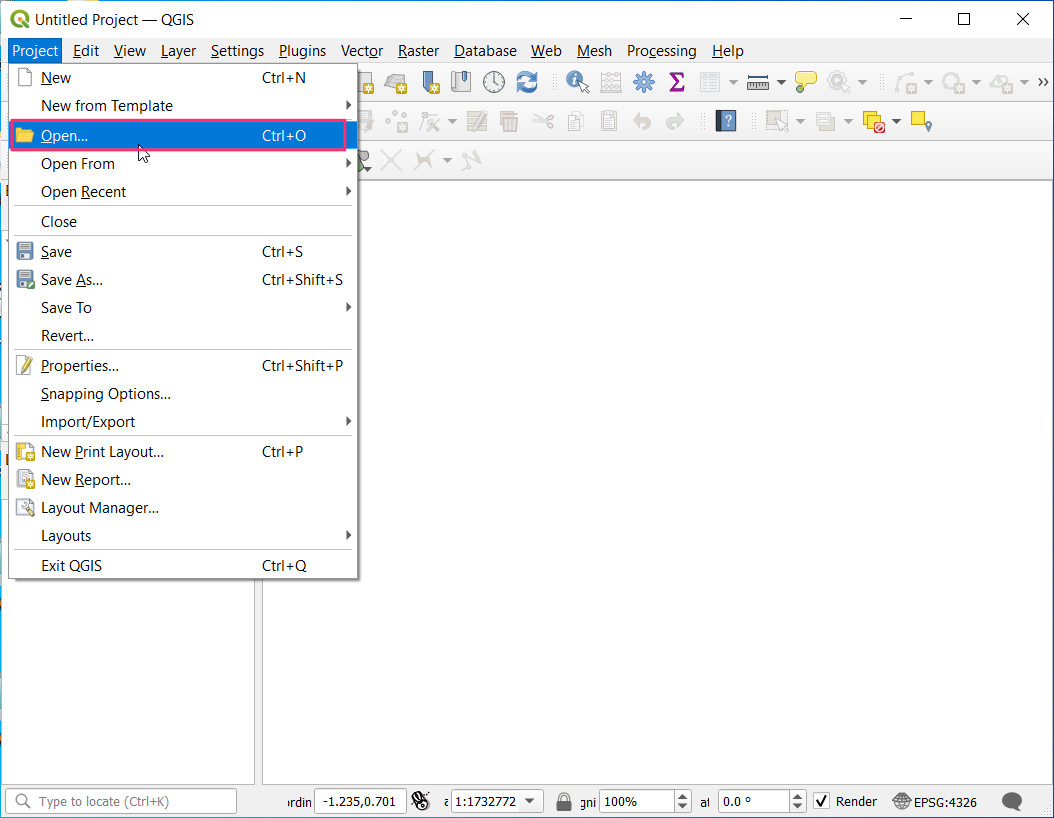
Task: Click the coordinate field showing -1.235,0.701
Action: pos(360,801)
